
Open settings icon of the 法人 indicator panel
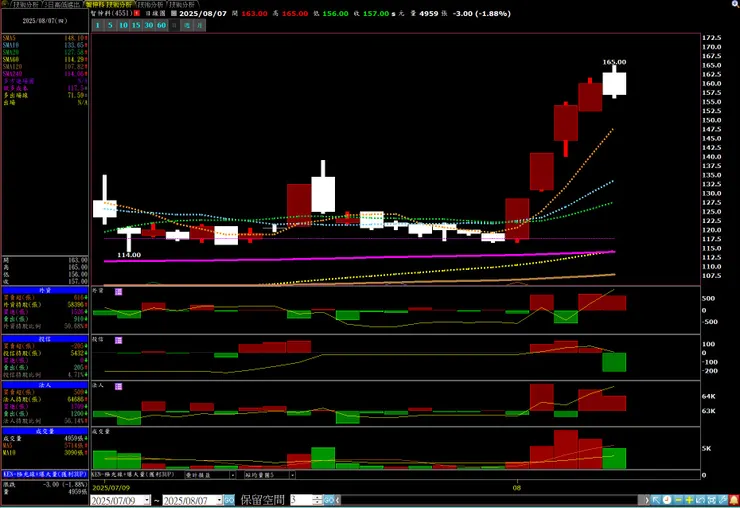tap(118, 386)
